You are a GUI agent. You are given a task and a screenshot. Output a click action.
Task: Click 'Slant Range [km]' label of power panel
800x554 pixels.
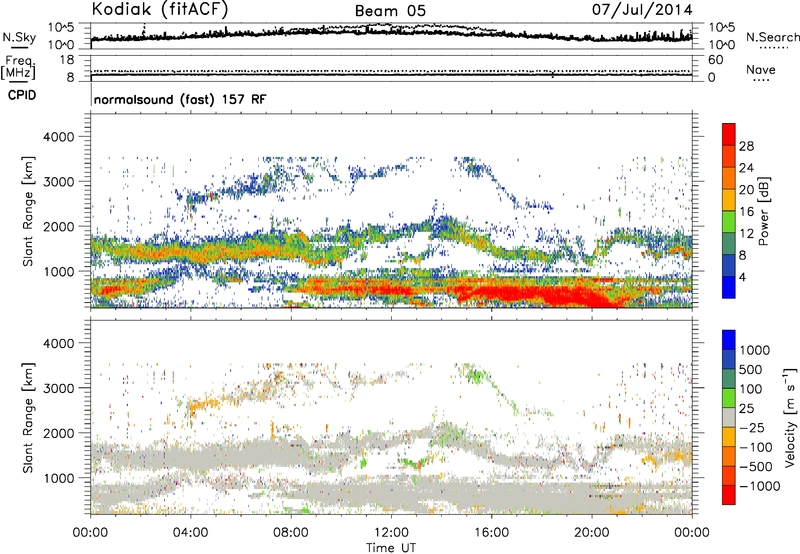28,211
